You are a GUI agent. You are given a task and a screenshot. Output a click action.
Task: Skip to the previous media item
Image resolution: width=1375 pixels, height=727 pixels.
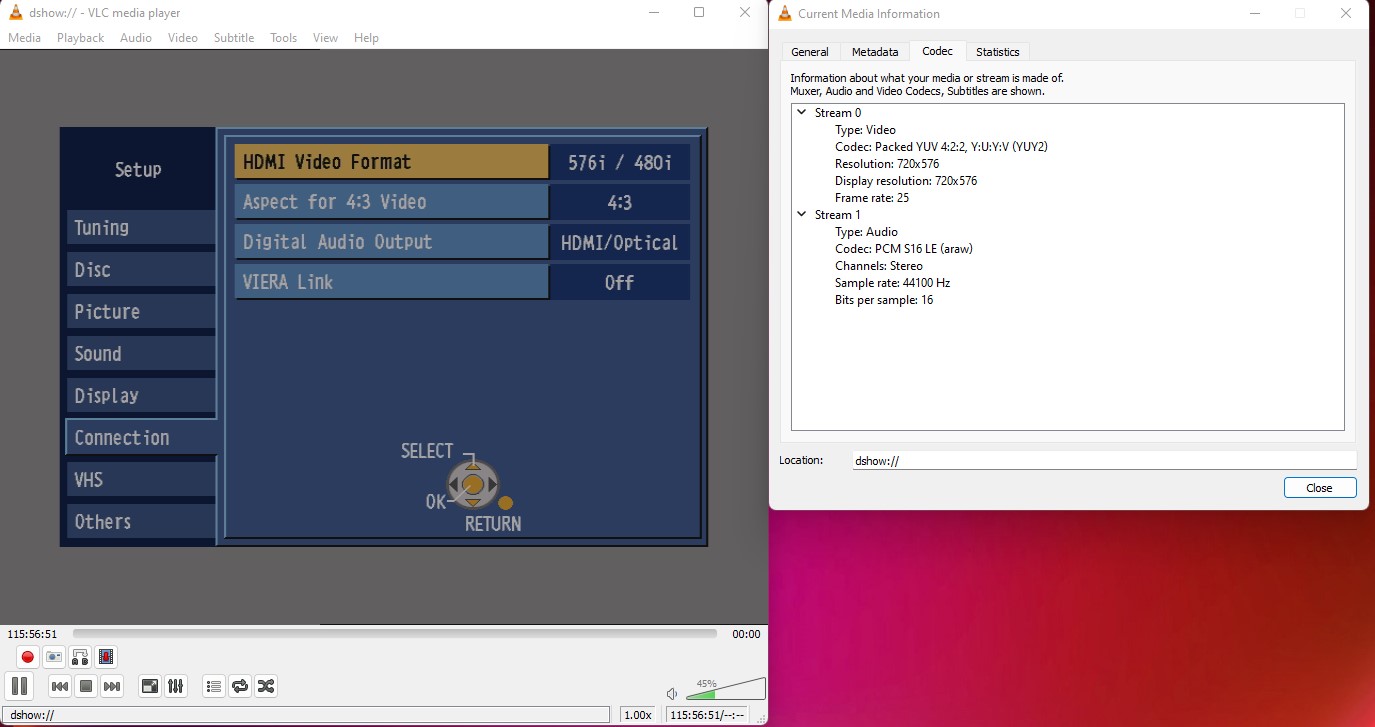point(60,686)
